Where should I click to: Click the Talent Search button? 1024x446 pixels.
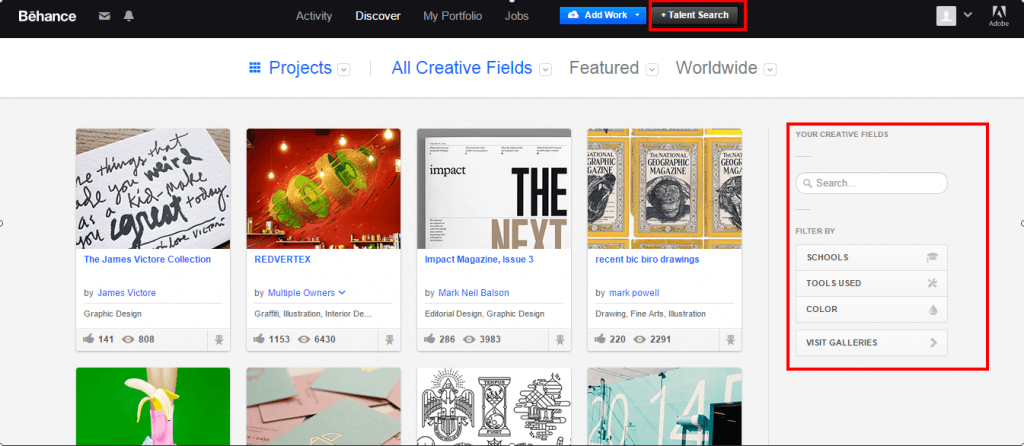tap(695, 16)
